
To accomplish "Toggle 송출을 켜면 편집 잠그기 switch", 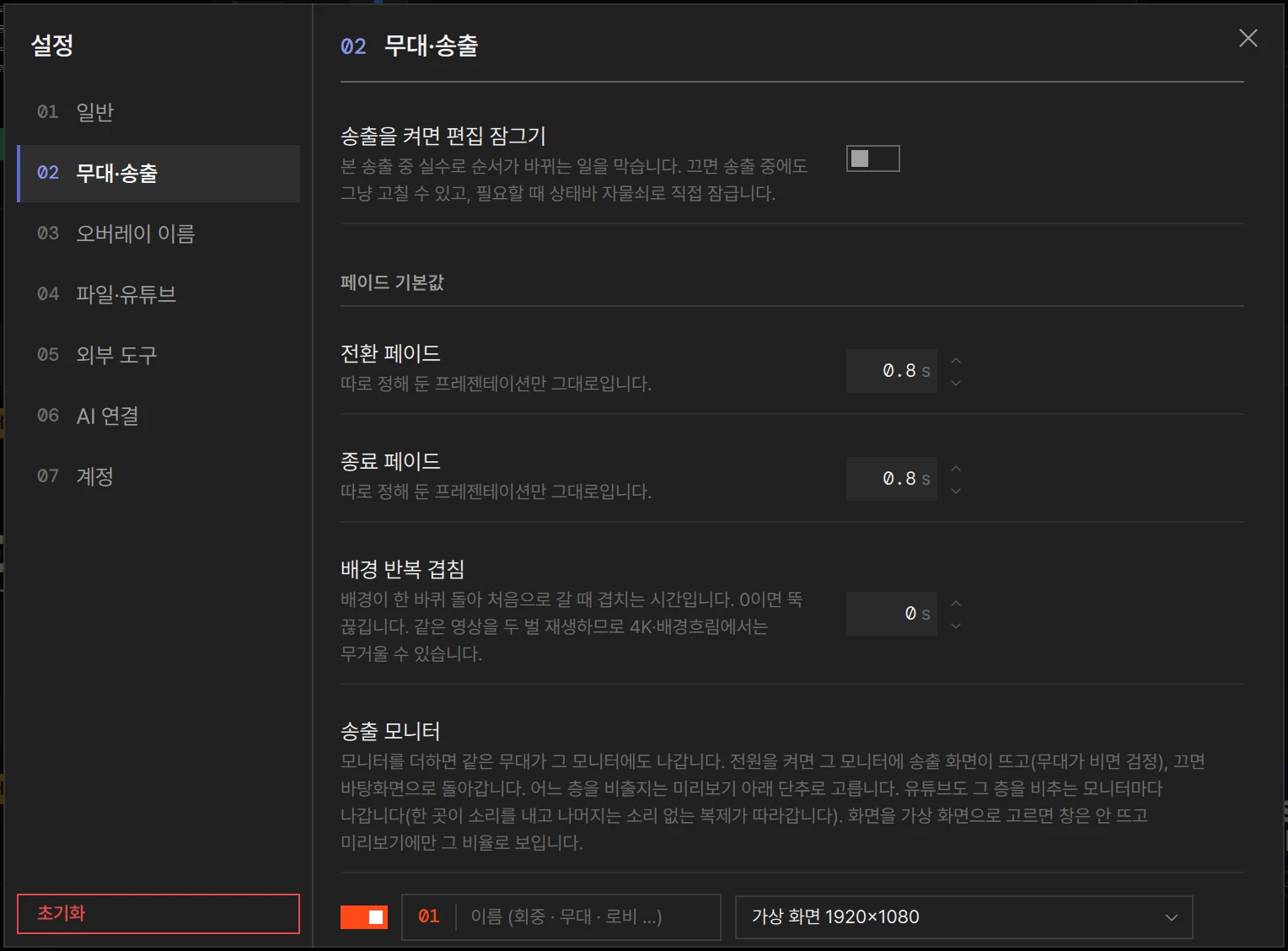I will [x=873, y=158].
